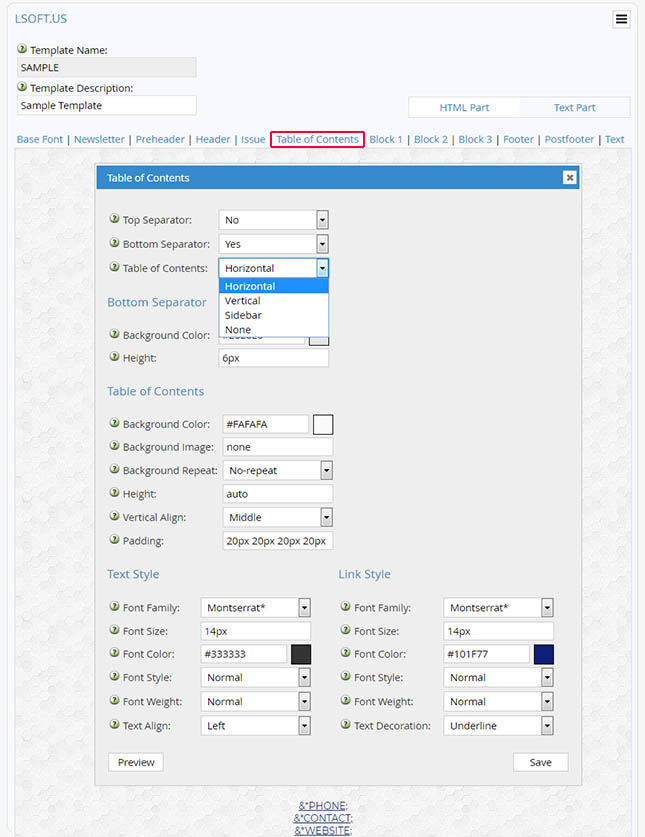
Task: Click the Preview button
Action: [136, 762]
